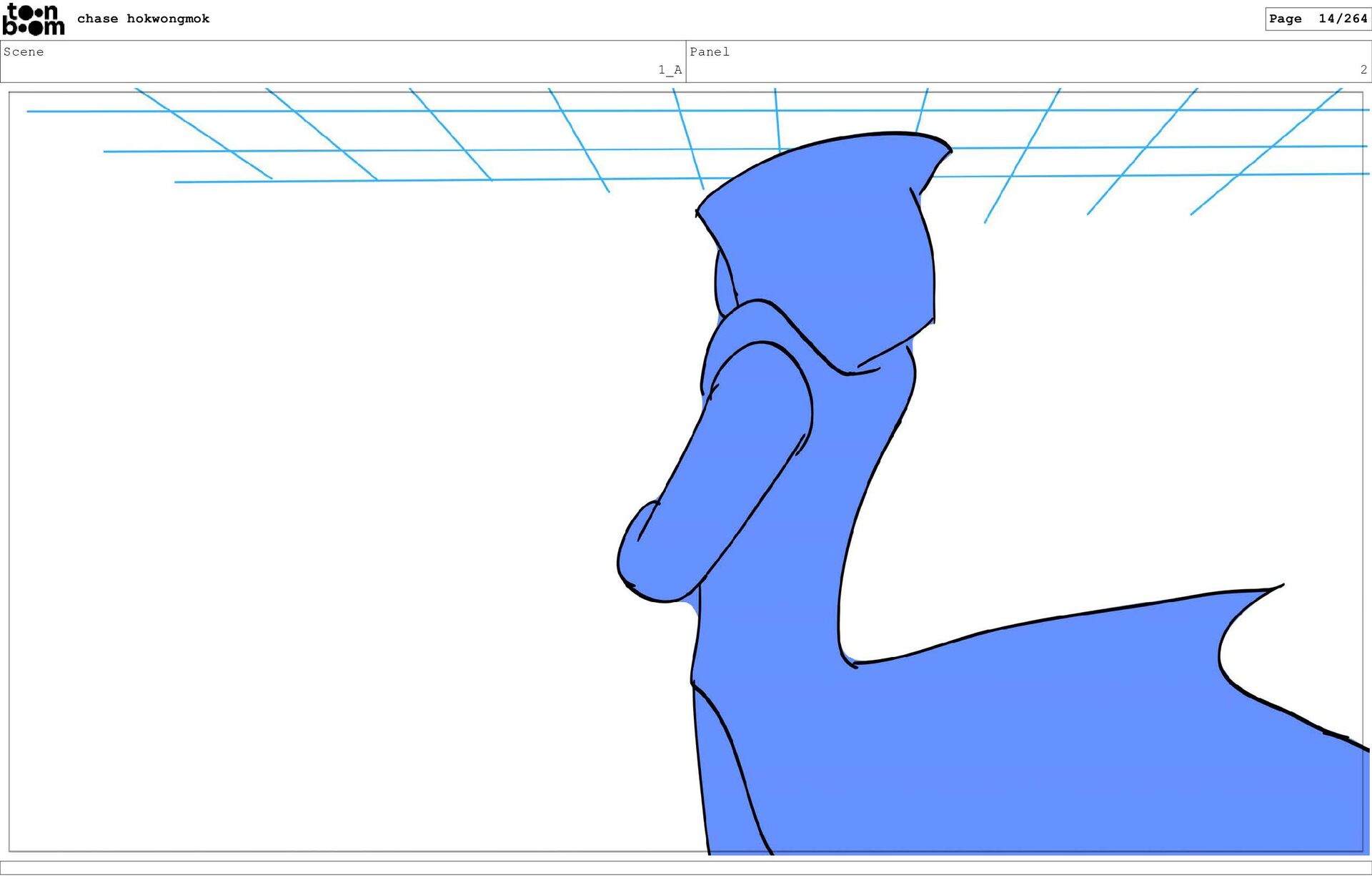This screenshot has width=1372, height=888.
Task: Select the Page 14/264 indicator box
Action: point(1317,19)
